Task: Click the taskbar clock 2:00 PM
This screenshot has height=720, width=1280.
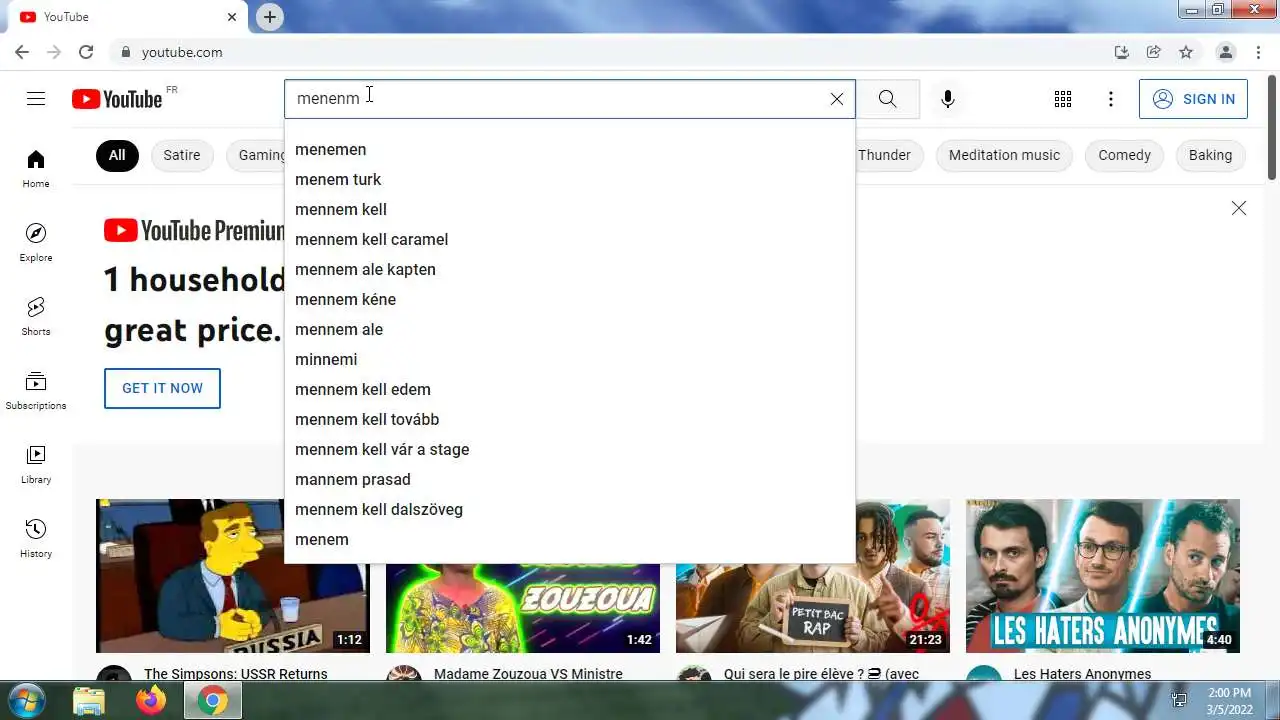Action: pos(1229,693)
